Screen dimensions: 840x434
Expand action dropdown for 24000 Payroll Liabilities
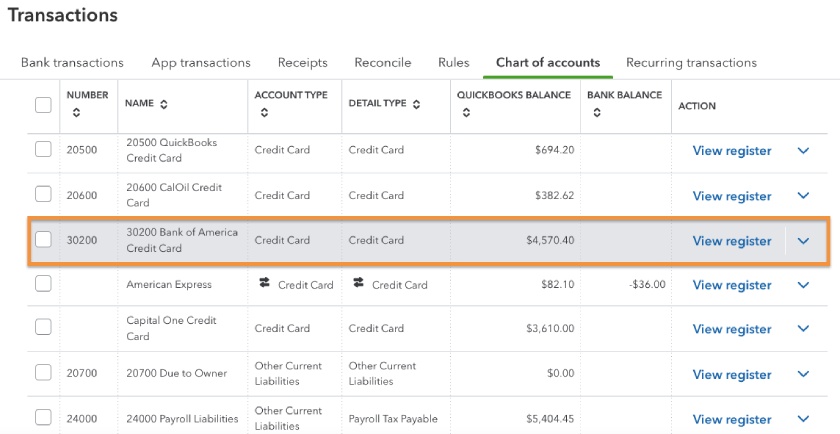click(803, 419)
